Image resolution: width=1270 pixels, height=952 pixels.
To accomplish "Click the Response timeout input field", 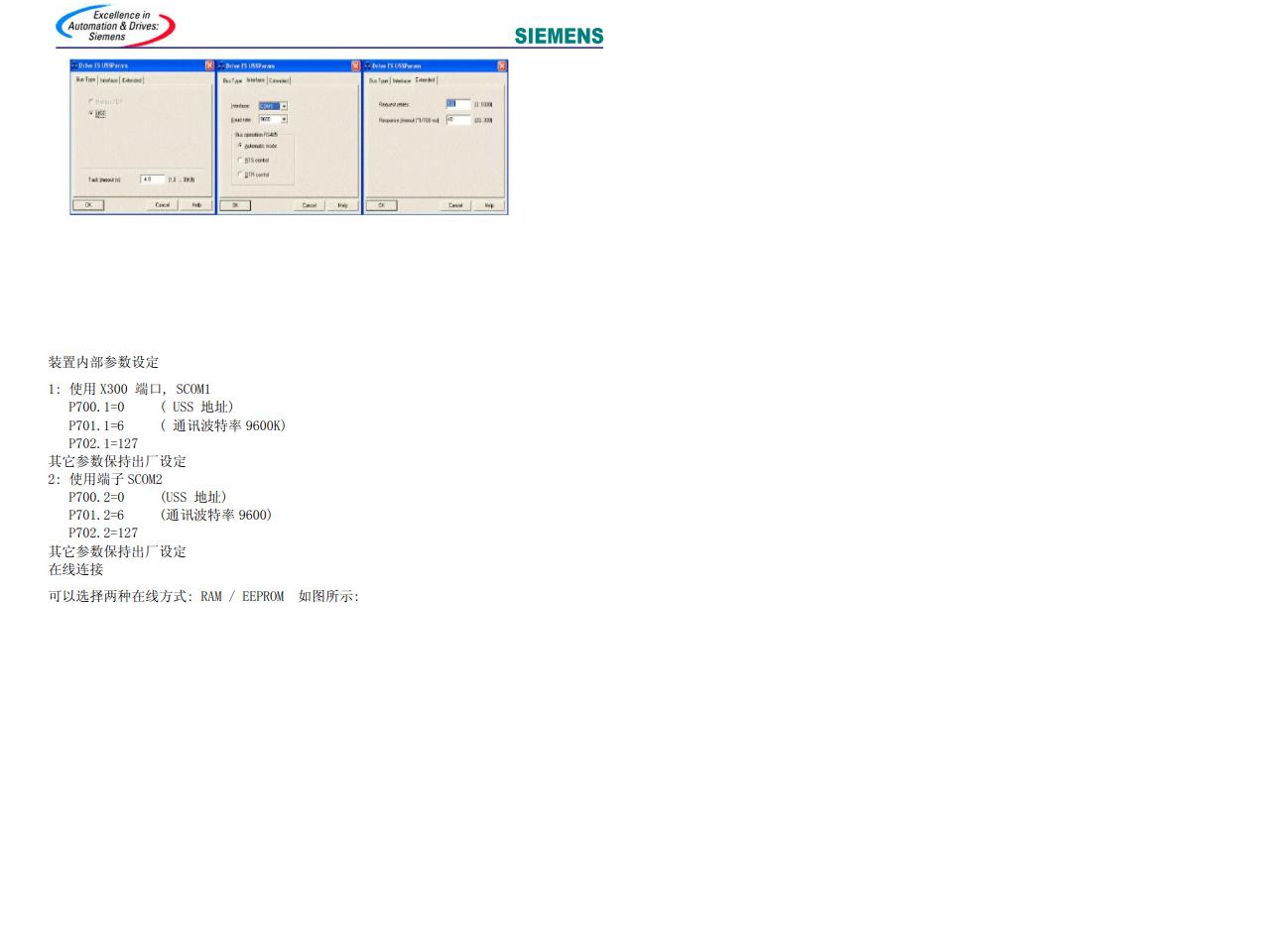I will pyautogui.click(x=458, y=120).
